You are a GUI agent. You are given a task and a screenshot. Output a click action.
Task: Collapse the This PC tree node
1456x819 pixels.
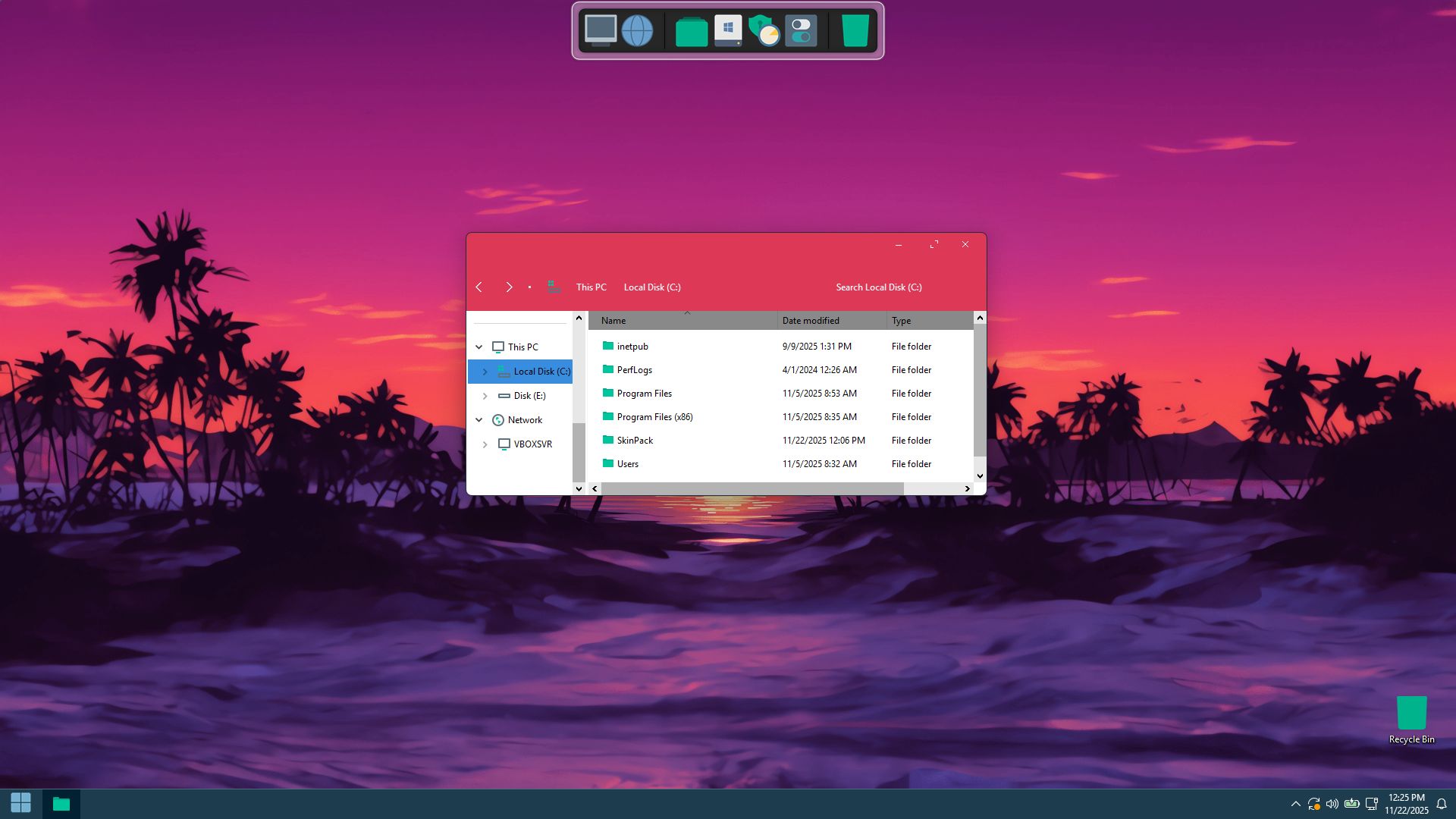[x=479, y=347]
